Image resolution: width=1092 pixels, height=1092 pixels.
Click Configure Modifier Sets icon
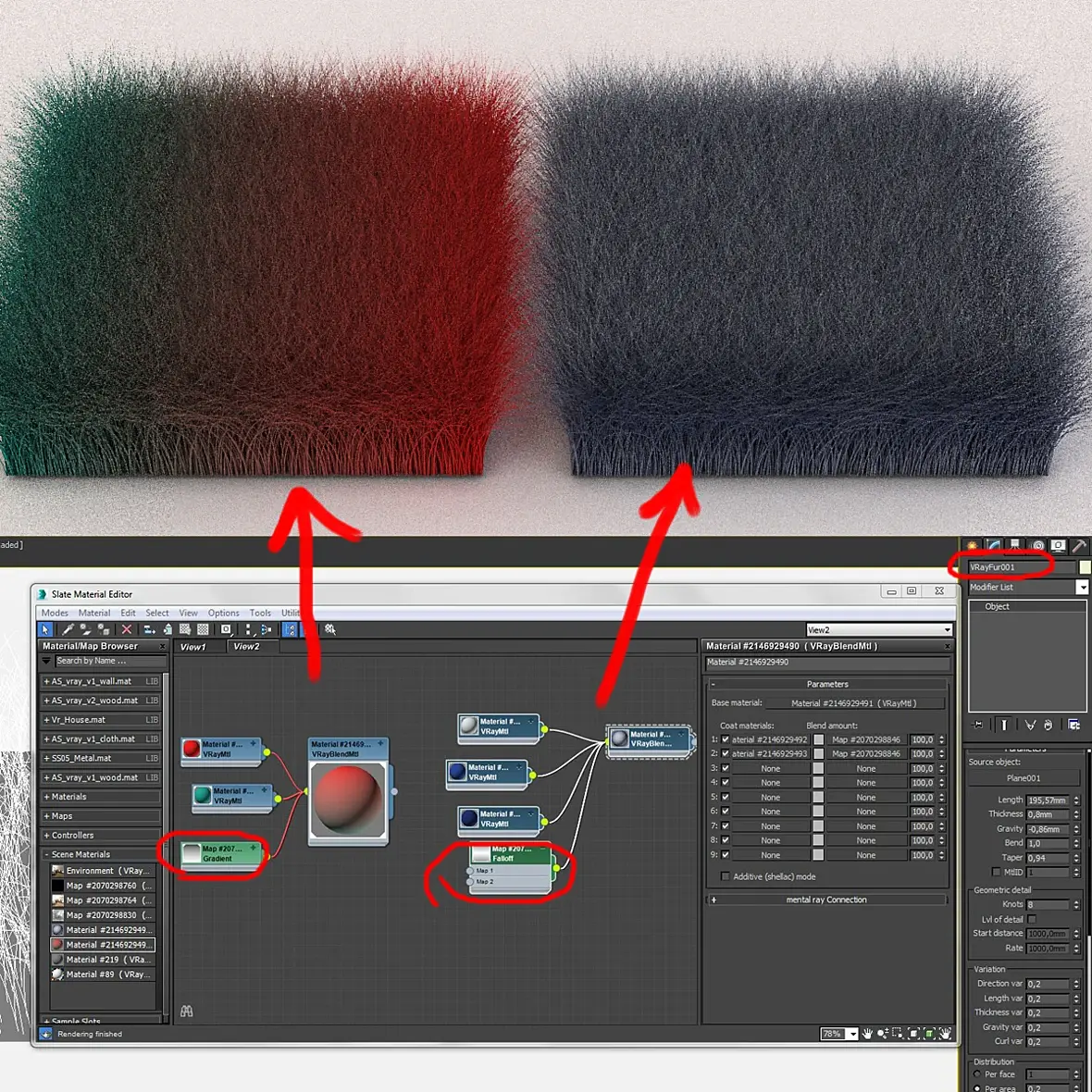[1074, 725]
